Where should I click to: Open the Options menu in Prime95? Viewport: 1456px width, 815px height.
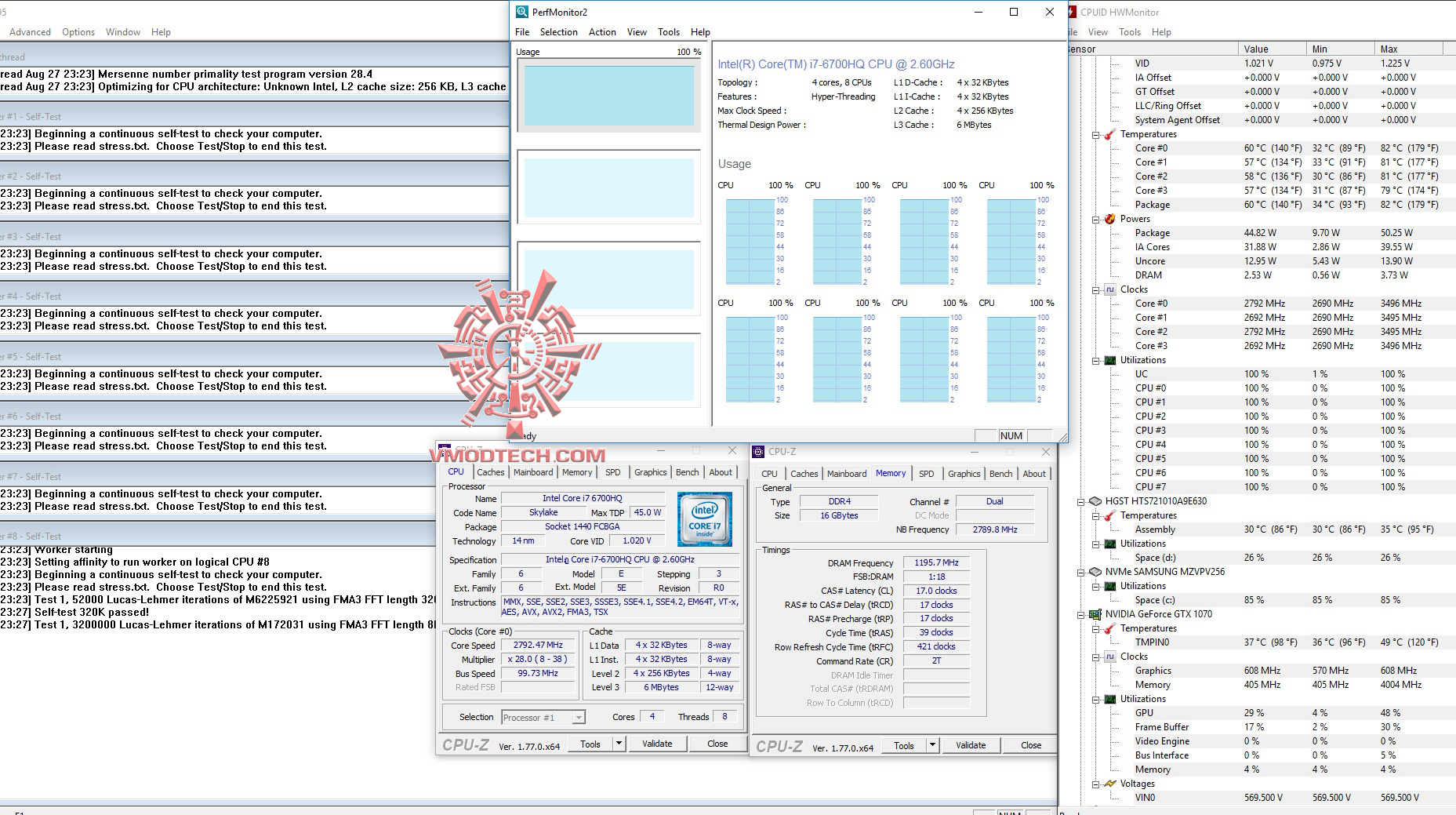click(x=78, y=32)
